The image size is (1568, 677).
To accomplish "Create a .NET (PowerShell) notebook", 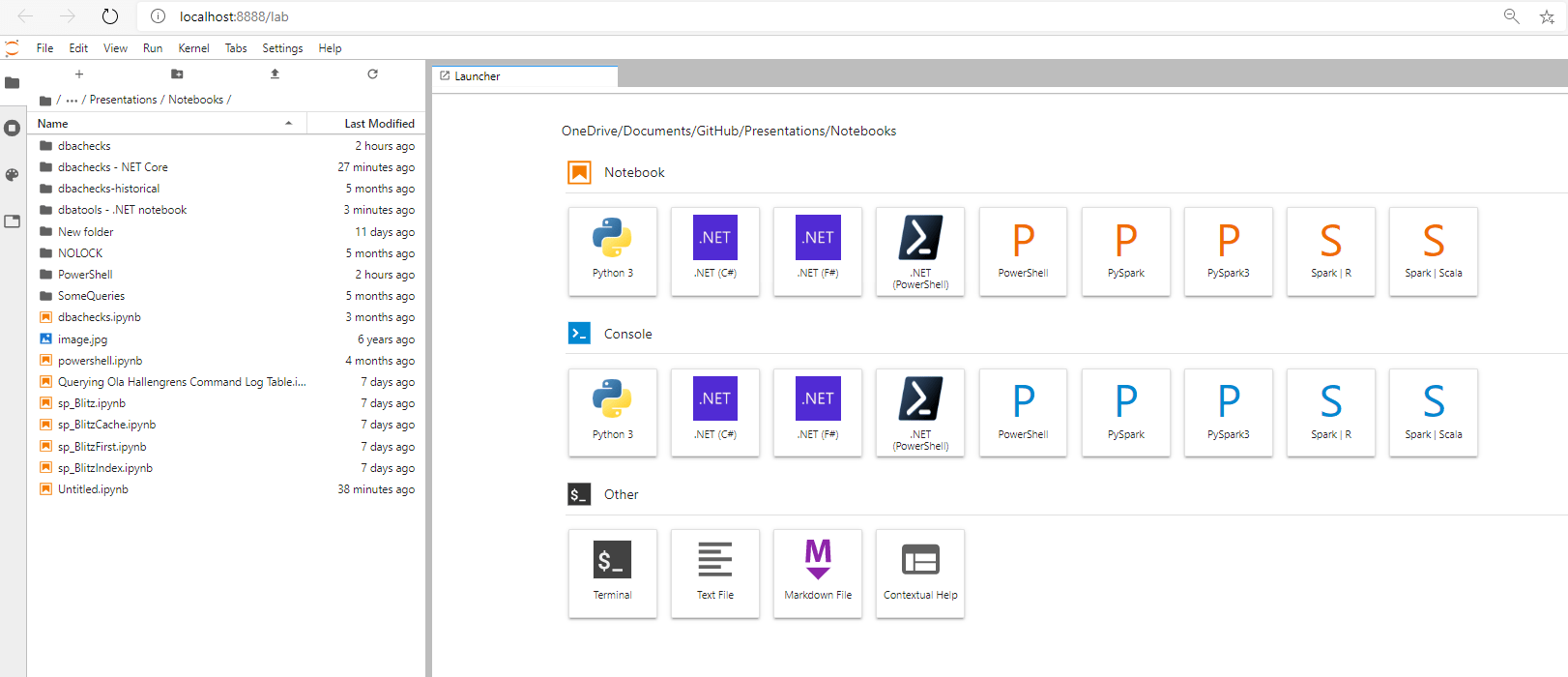I will click(x=919, y=250).
